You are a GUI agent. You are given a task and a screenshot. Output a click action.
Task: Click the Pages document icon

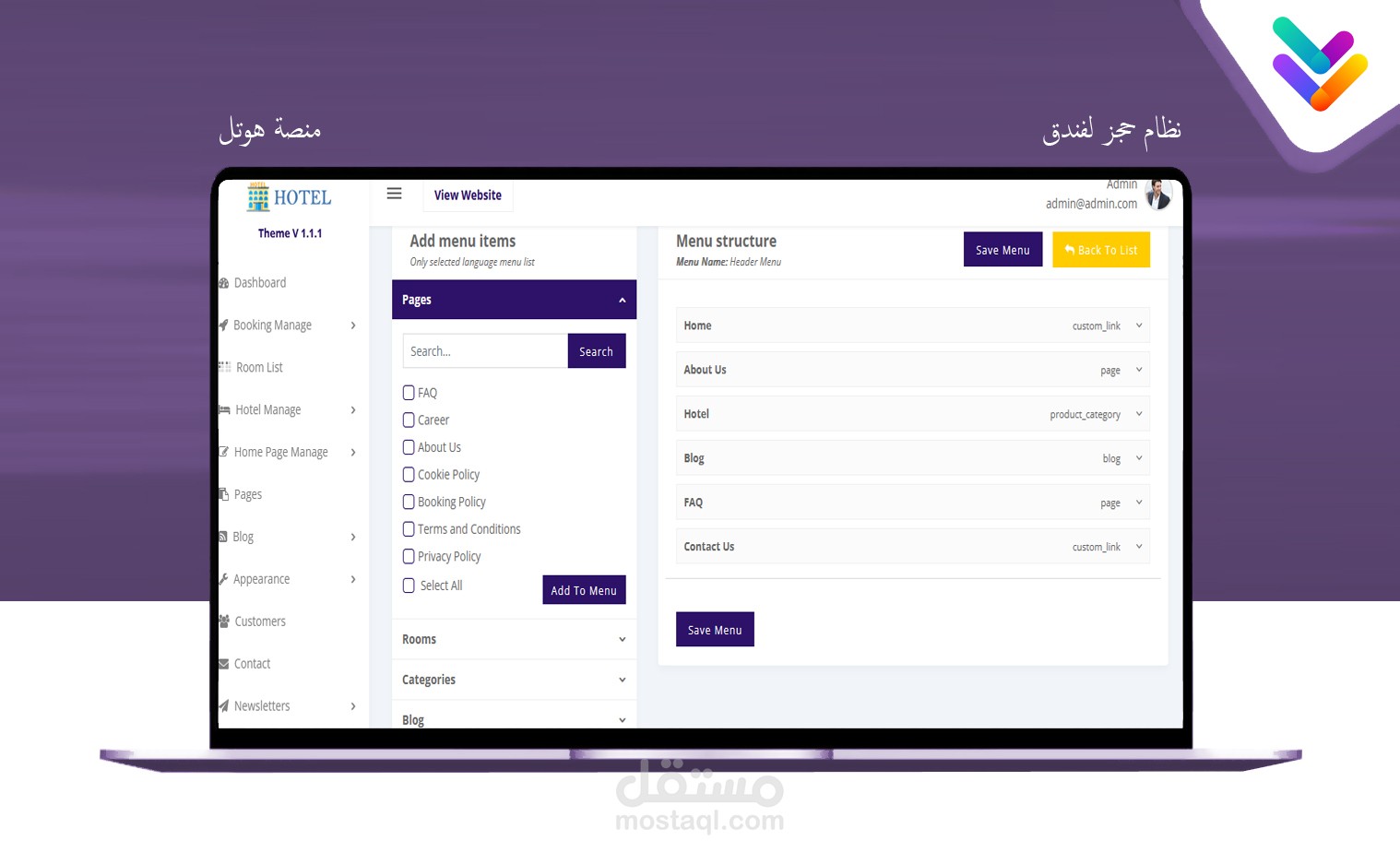pos(223,494)
